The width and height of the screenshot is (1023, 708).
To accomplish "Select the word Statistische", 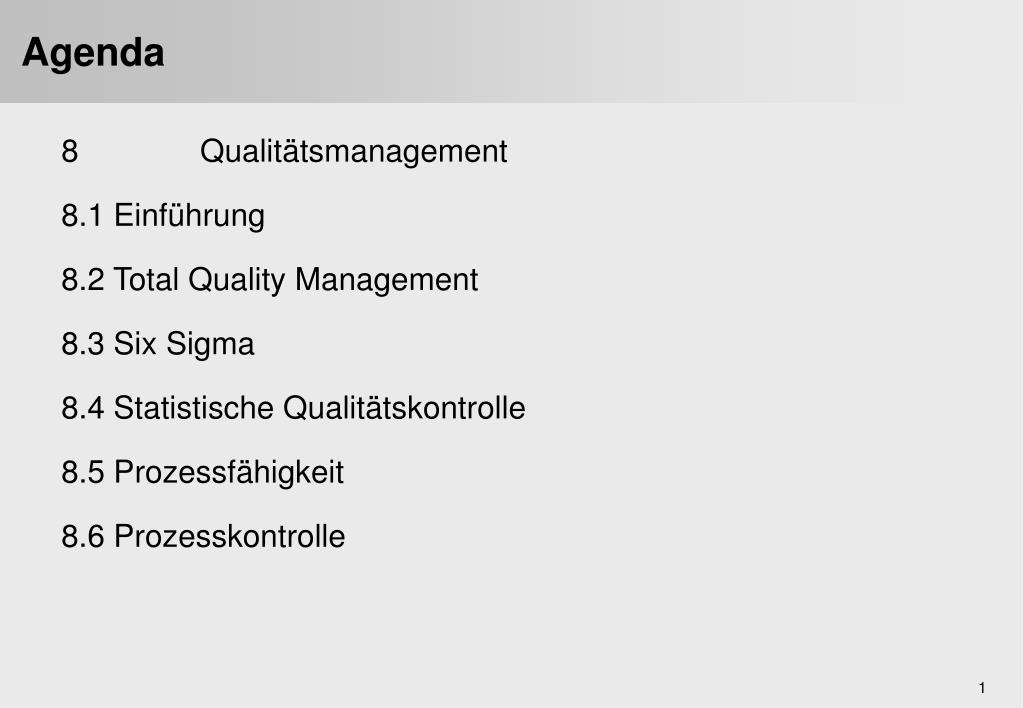I will (194, 408).
